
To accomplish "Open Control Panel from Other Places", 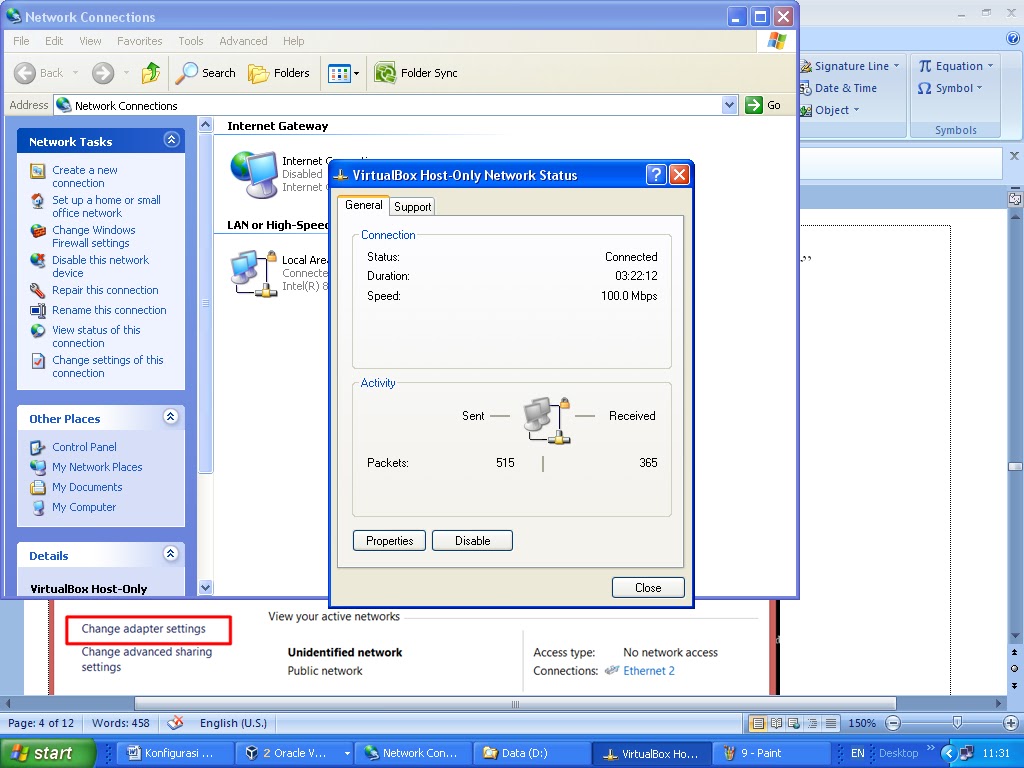I will [x=84, y=447].
